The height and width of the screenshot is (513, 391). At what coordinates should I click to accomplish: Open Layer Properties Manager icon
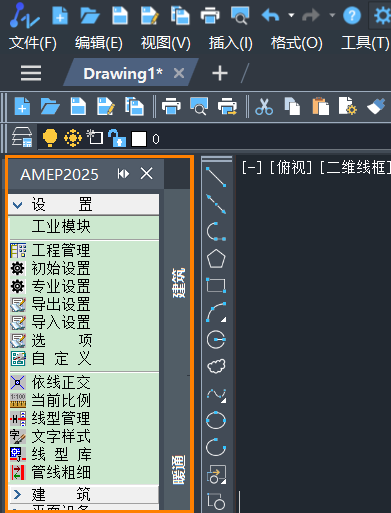22,137
